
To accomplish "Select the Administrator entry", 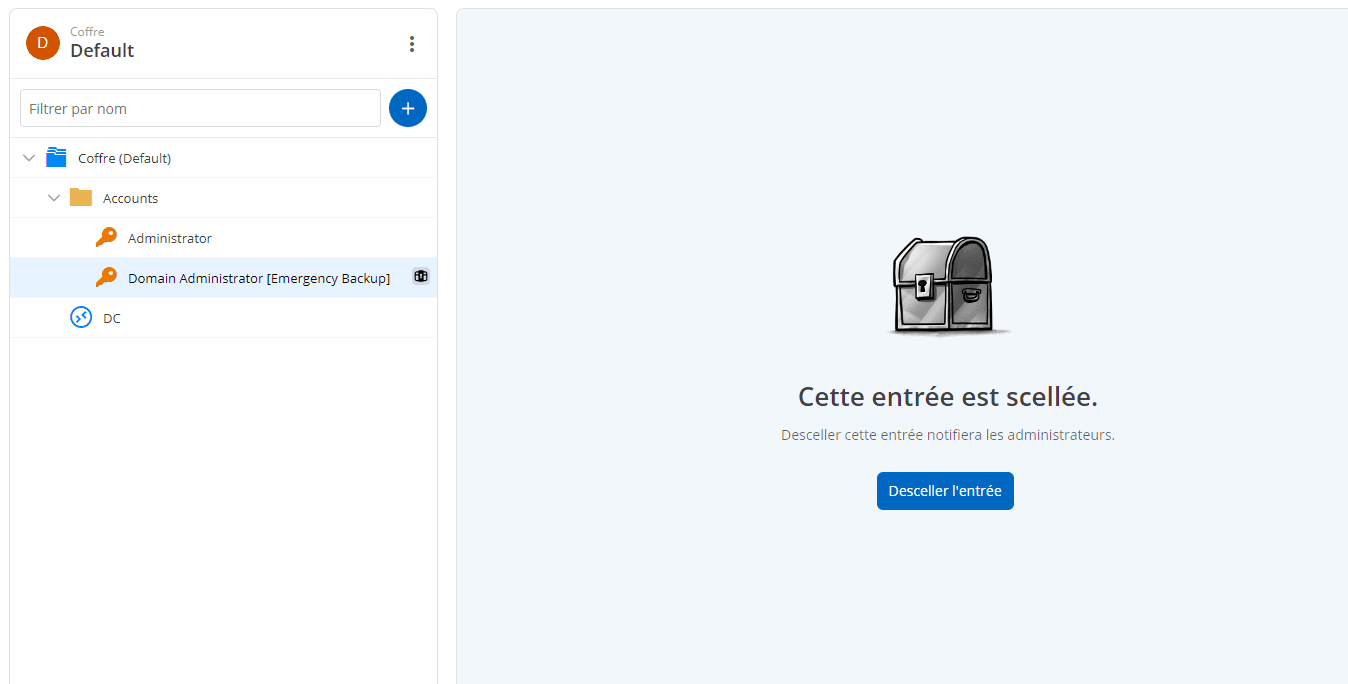I will [x=170, y=237].
